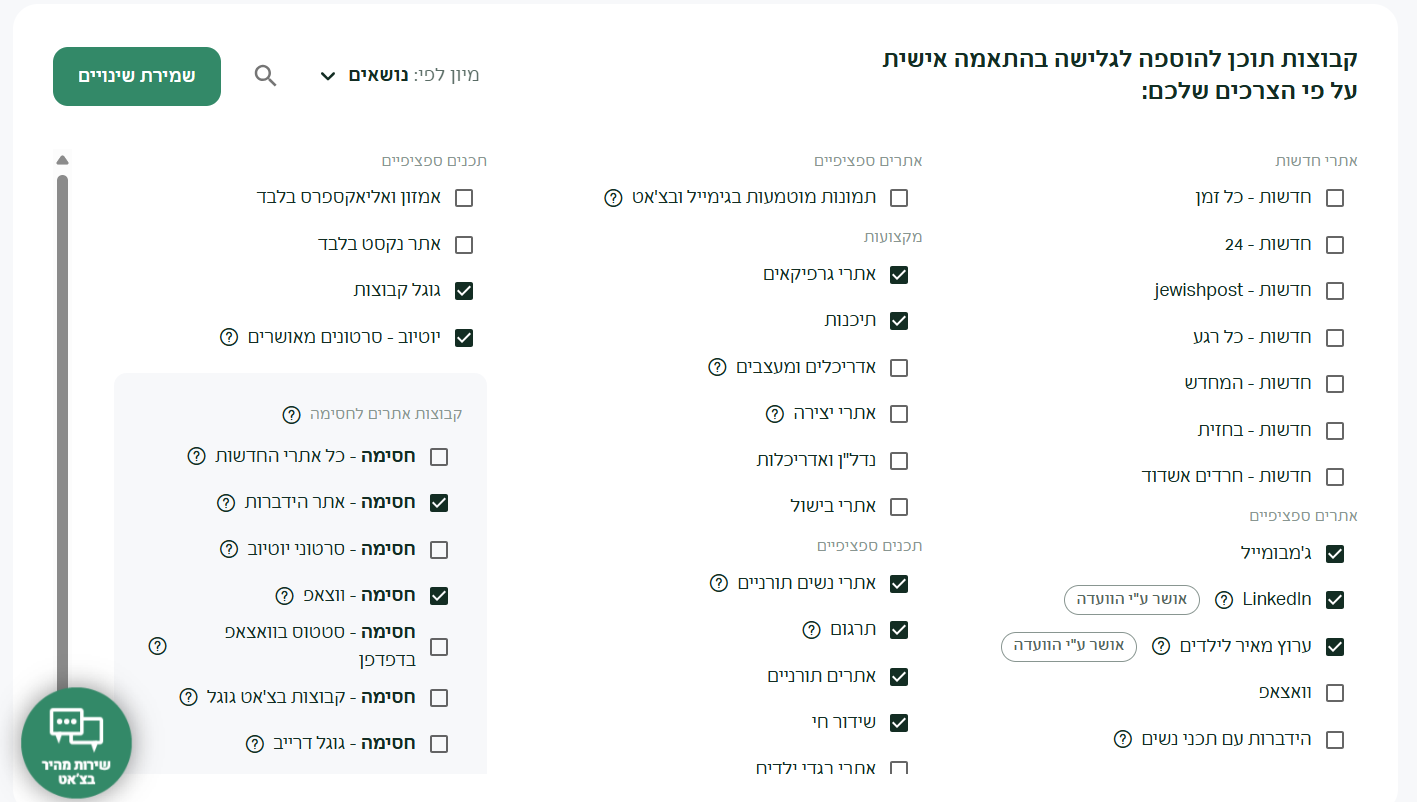Enable the חדשות - כל זמן checkbox

(1334, 198)
